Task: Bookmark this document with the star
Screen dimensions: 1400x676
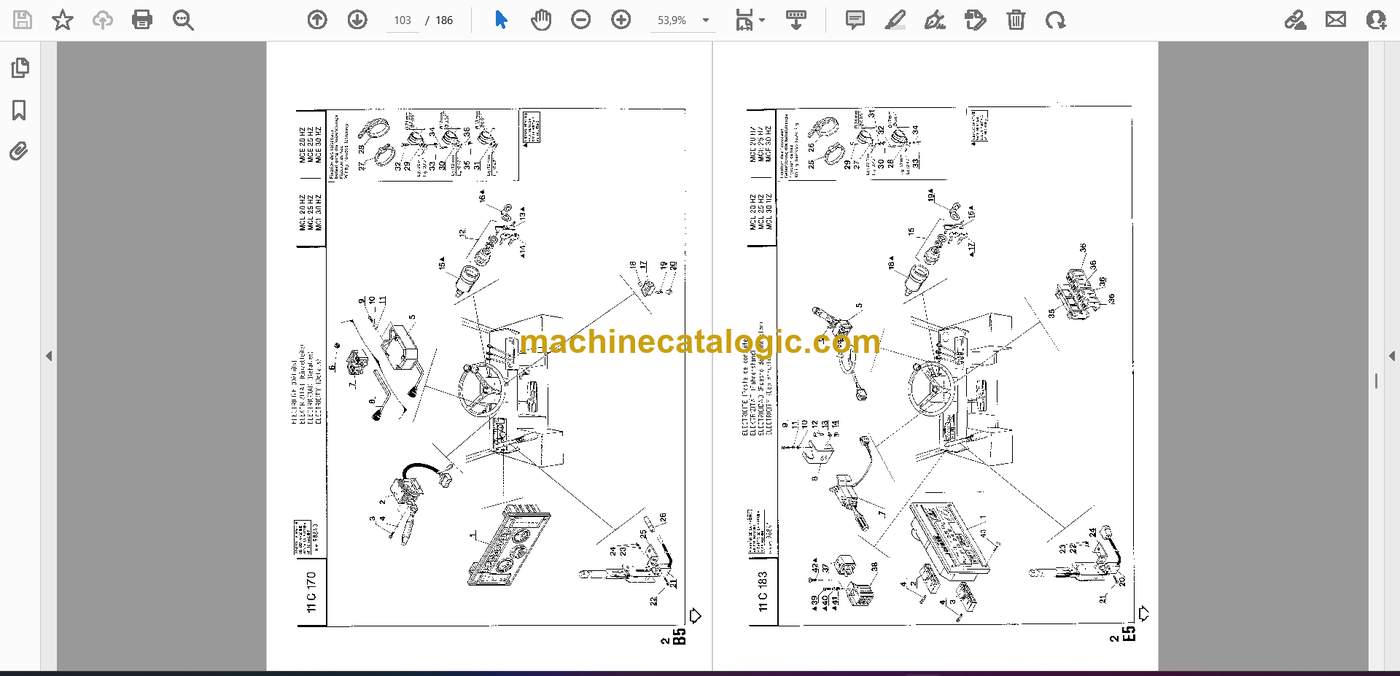Action: (x=62, y=20)
